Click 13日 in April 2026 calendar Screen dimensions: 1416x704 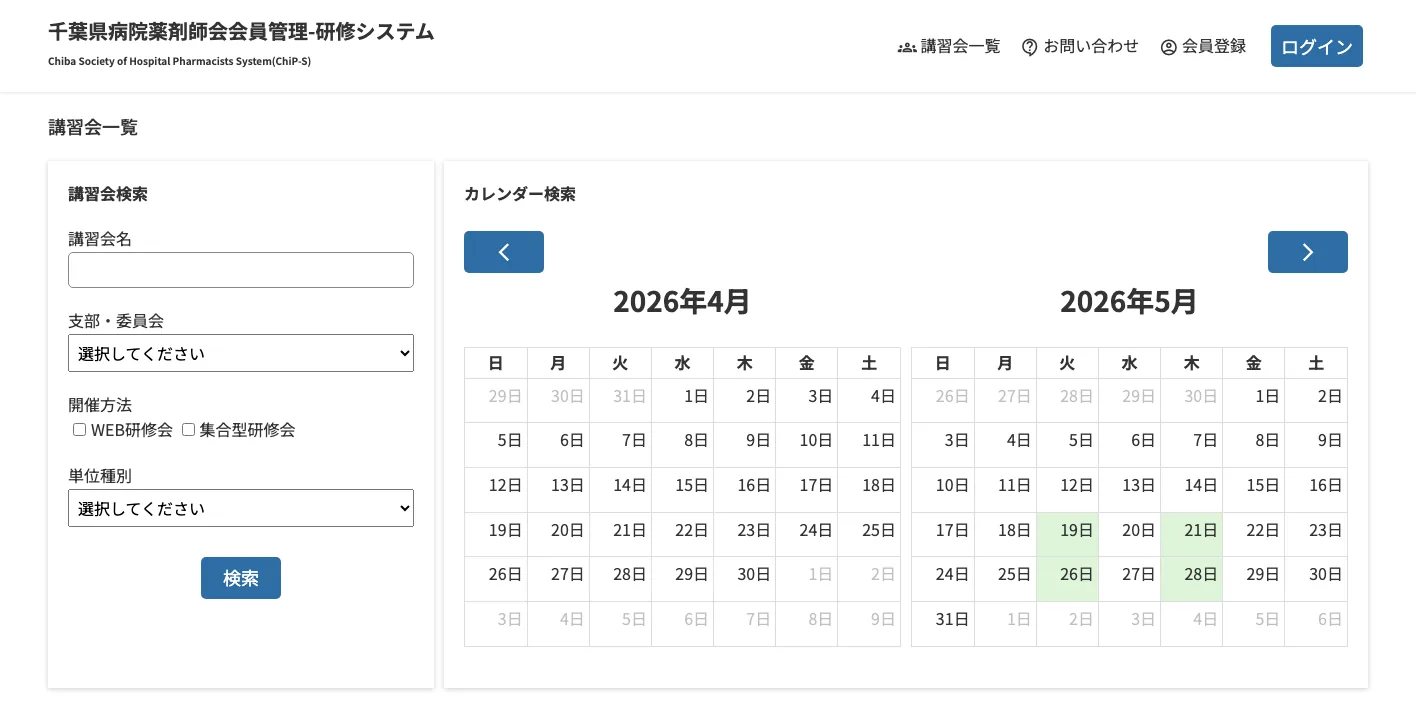(x=558, y=490)
